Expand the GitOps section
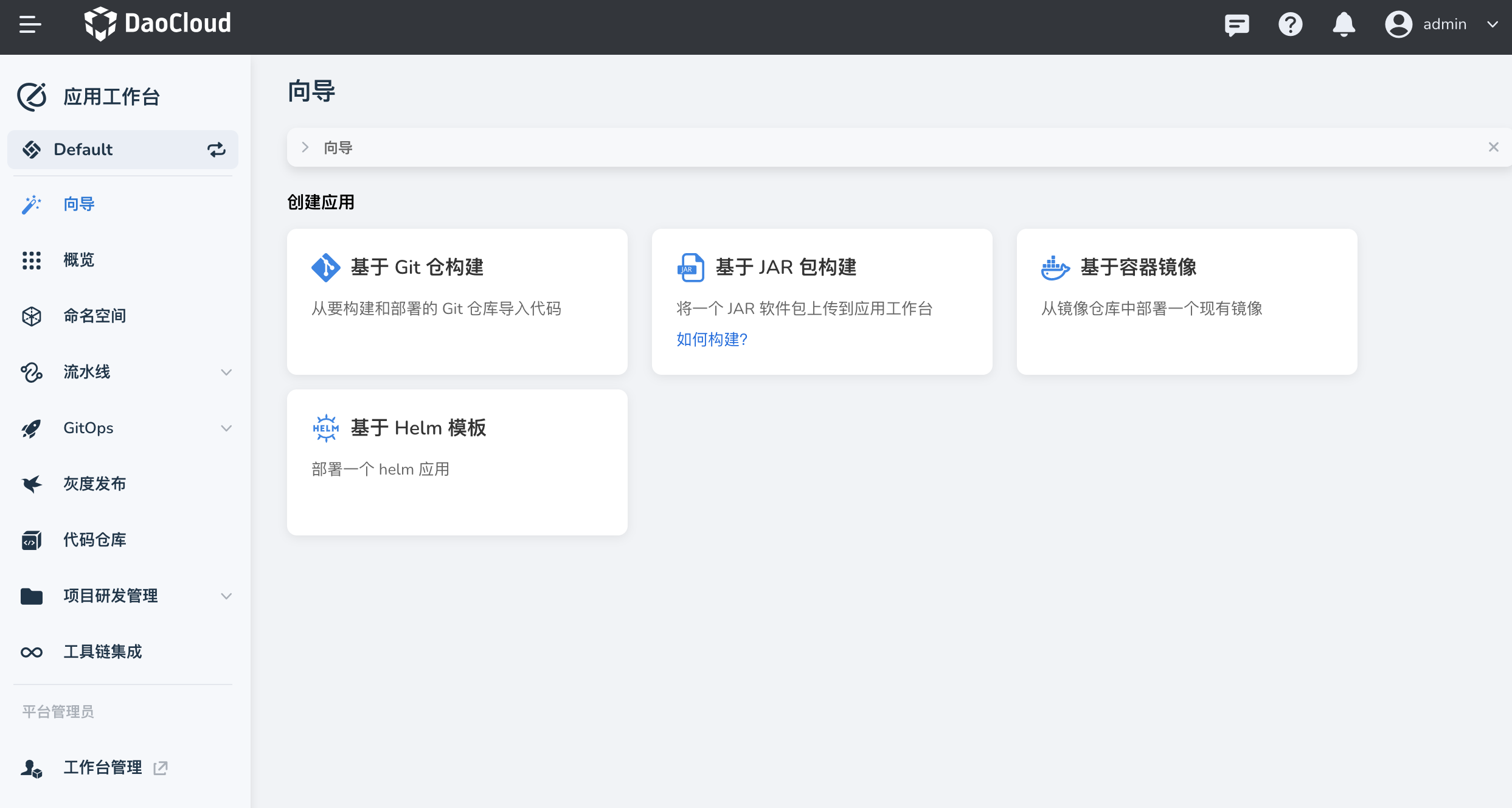 pyautogui.click(x=227, y=428)
